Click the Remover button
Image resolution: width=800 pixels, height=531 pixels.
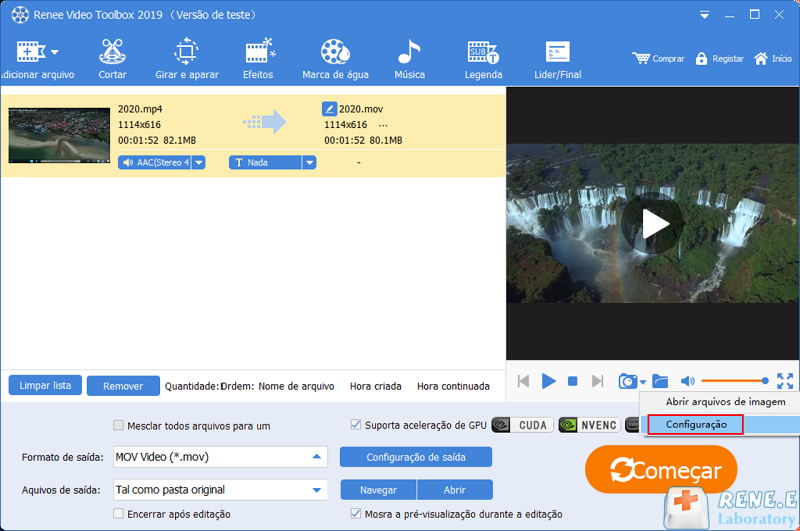[x=123, y=386]
